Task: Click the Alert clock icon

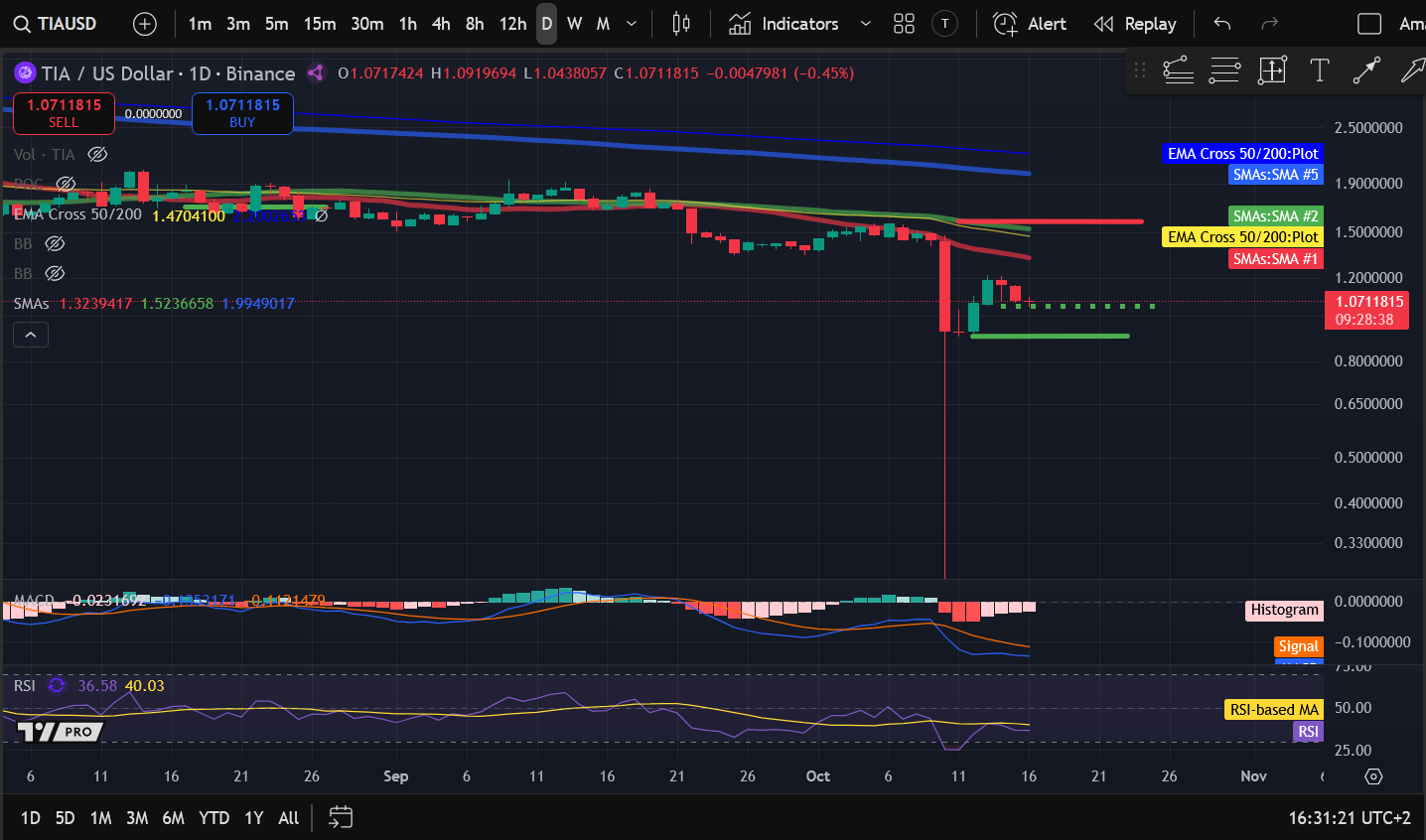Action: (x=1006, y=24)
